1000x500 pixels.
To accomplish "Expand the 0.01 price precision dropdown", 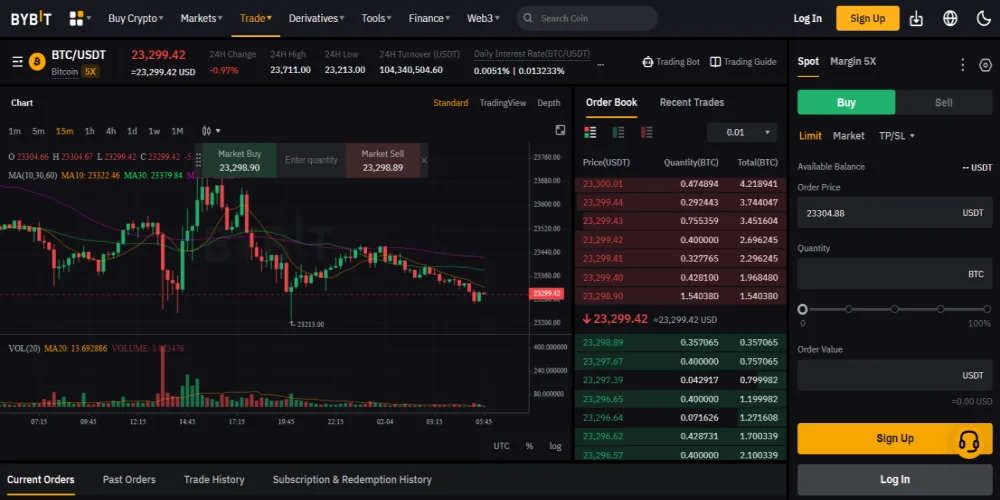I will pyautogui.click(x=742, y=132).
